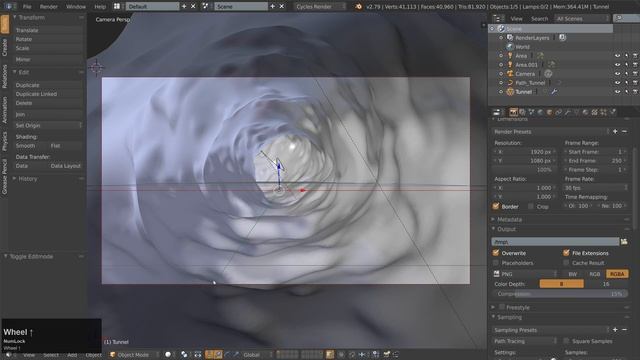
Task: Expand the Freestyle panel
Action: (x=518, y=307)
